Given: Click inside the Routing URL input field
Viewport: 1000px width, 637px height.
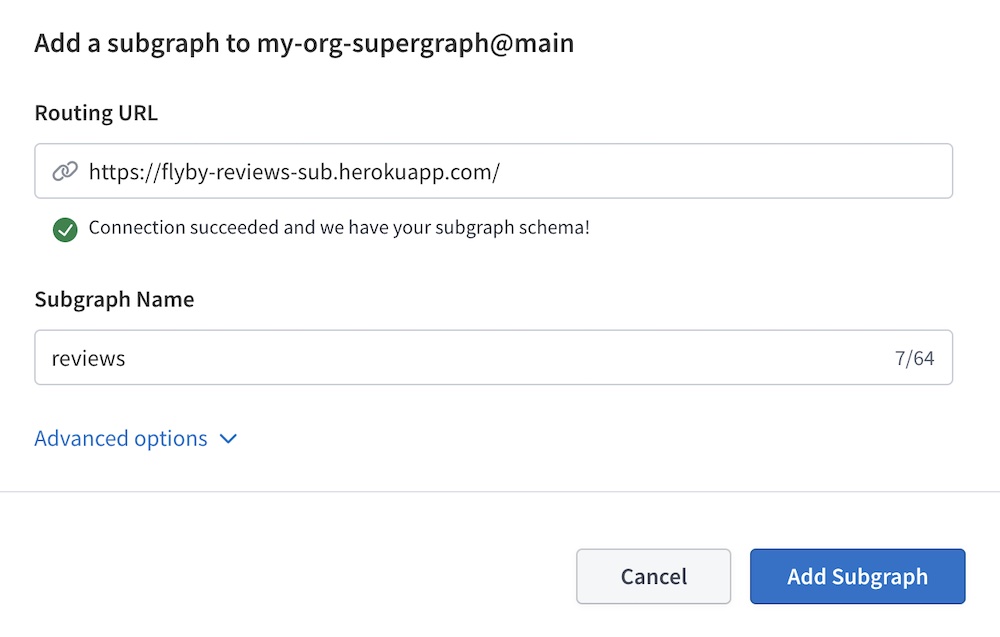Looking at the screenshot, I should 400,171.
